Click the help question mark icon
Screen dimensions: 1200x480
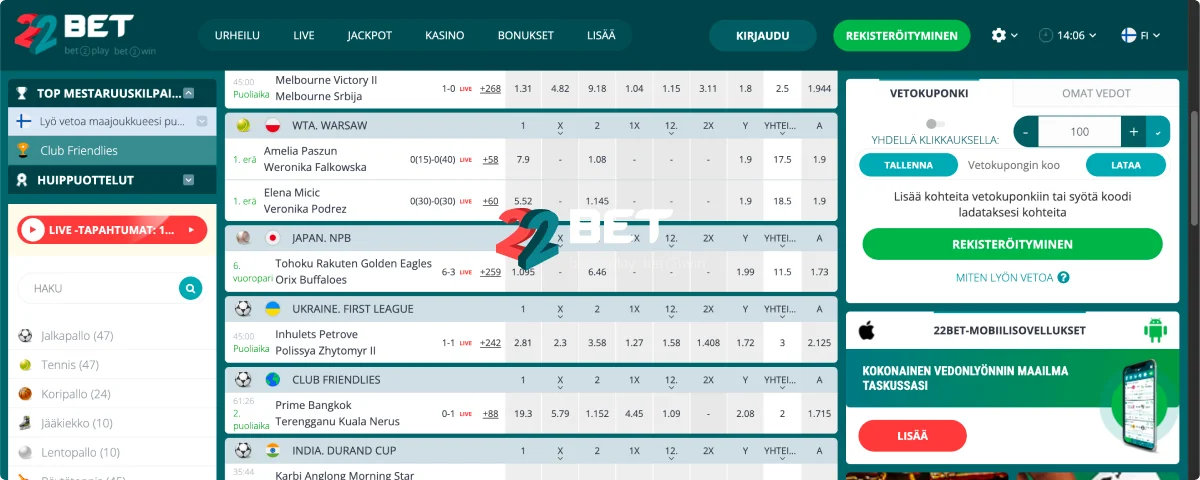pyautogui.click(x=1063, y=277)
